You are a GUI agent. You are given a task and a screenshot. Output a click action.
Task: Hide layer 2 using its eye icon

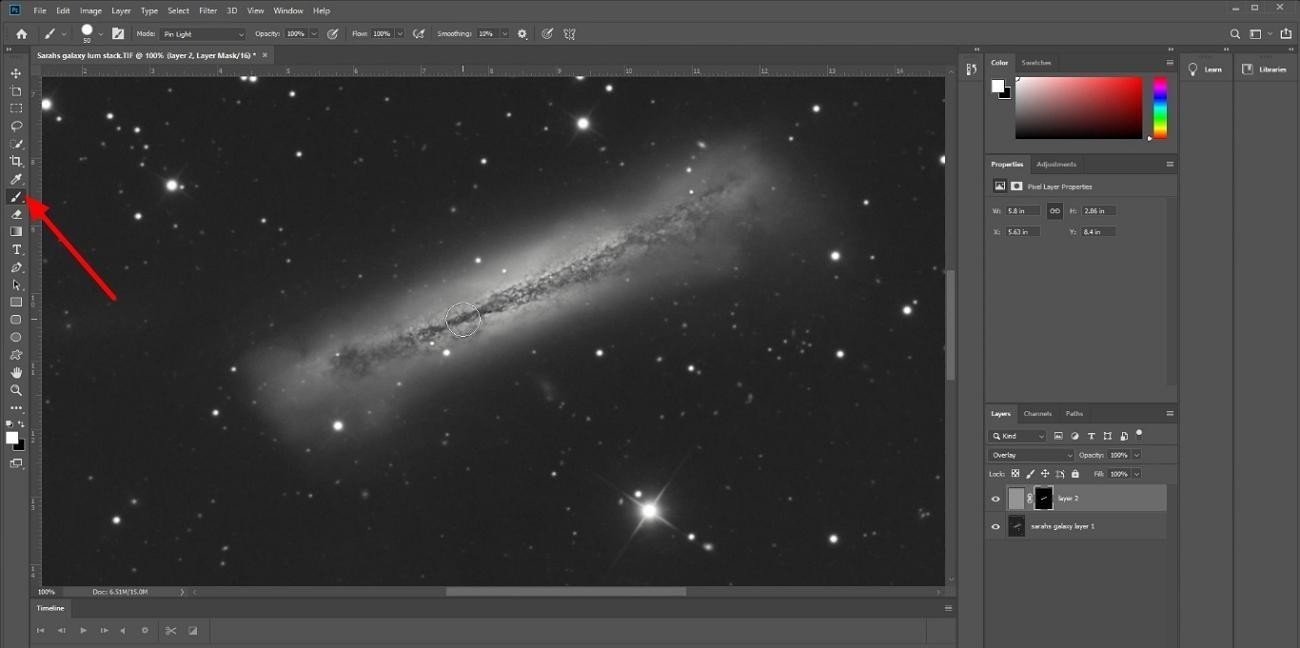tap(995, 499)
